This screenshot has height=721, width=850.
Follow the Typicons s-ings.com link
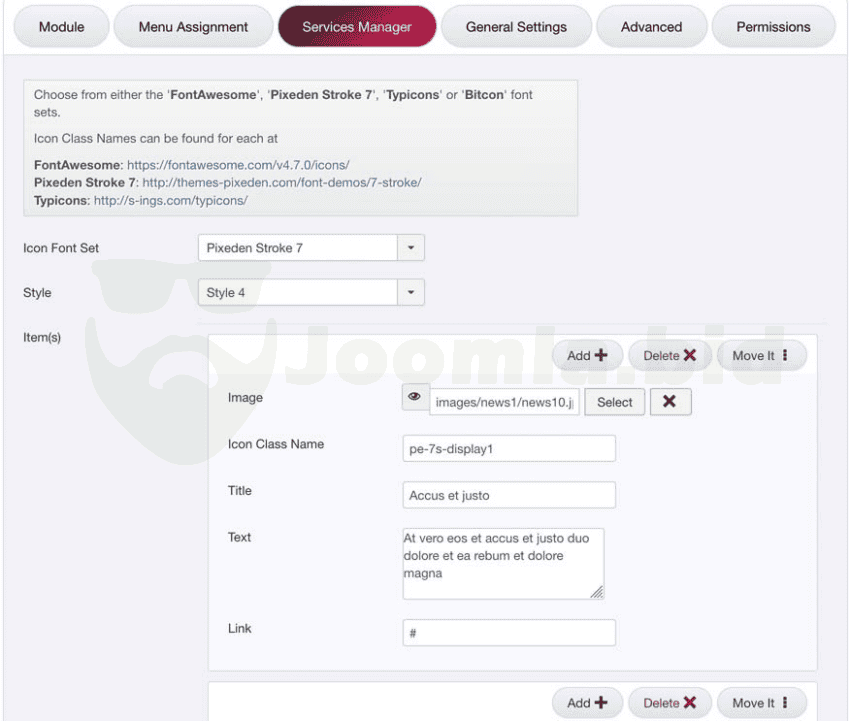pos(170,200)
